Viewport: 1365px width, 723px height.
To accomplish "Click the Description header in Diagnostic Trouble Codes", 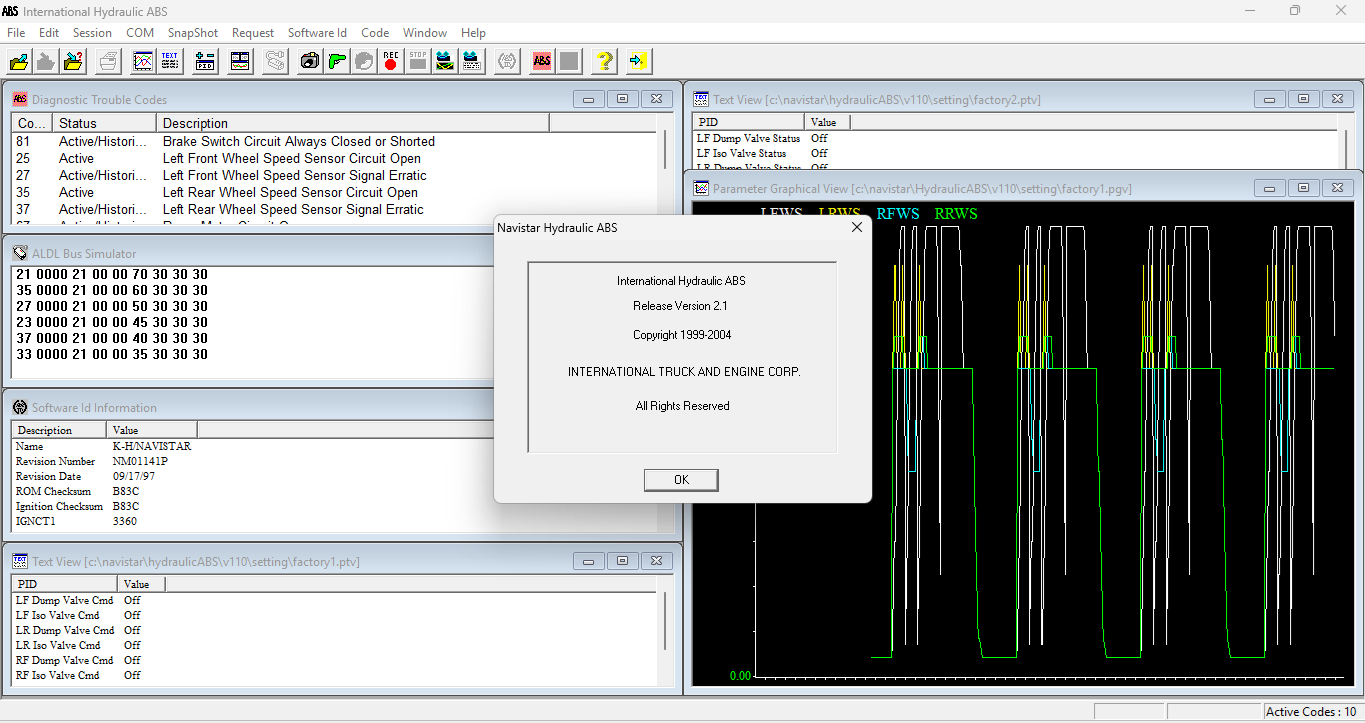I will click(x=353, y=123).
